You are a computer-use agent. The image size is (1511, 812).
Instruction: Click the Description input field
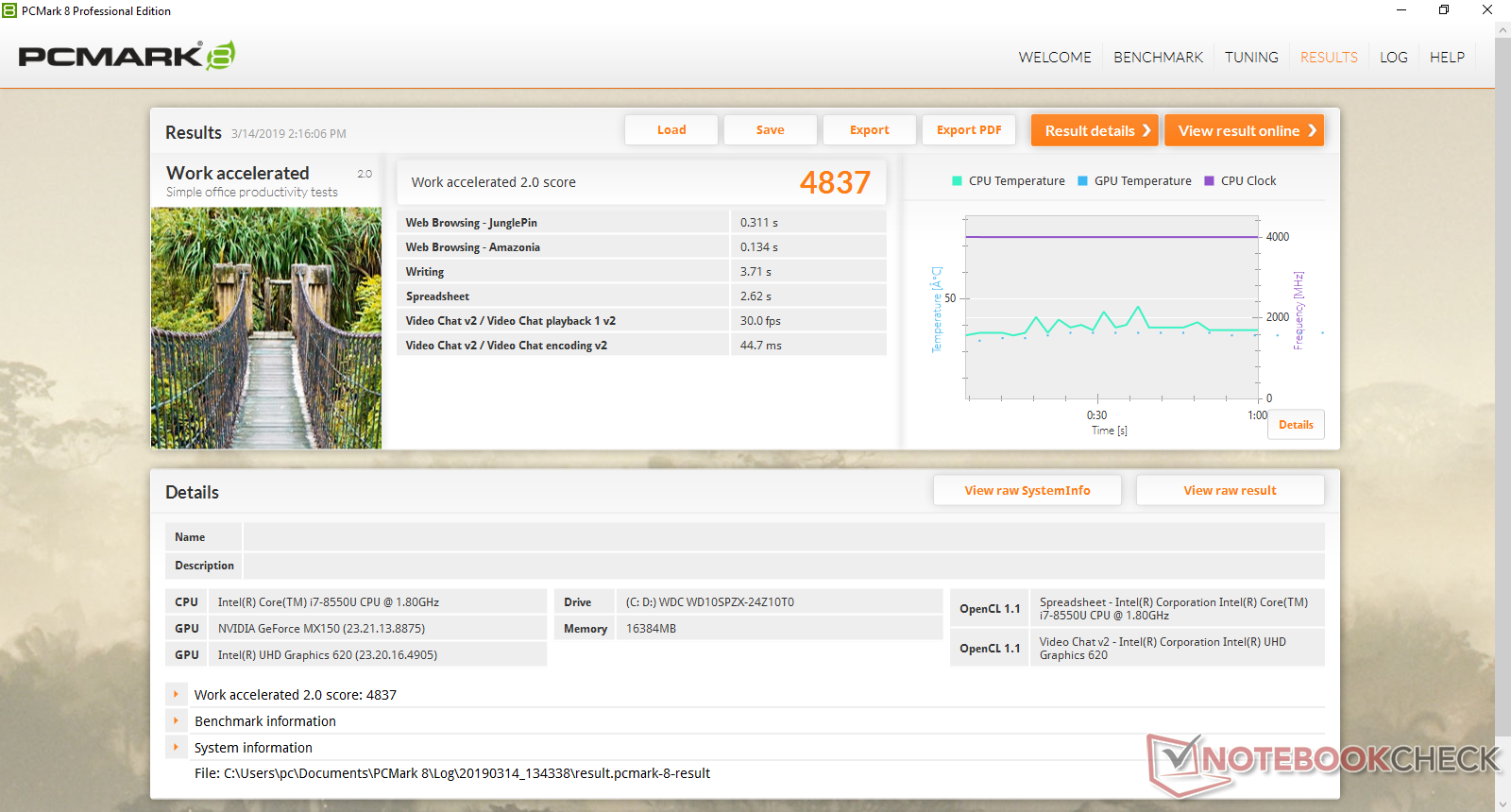784,566
